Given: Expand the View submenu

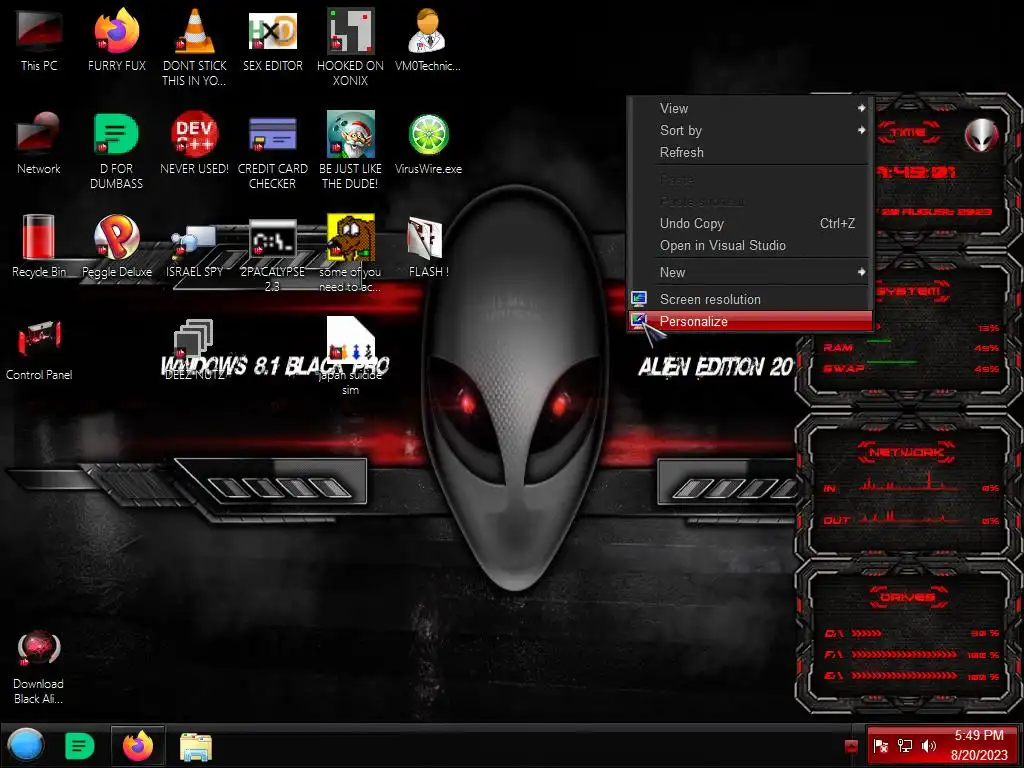Looking at the screenshot, I should pos(750,108).
